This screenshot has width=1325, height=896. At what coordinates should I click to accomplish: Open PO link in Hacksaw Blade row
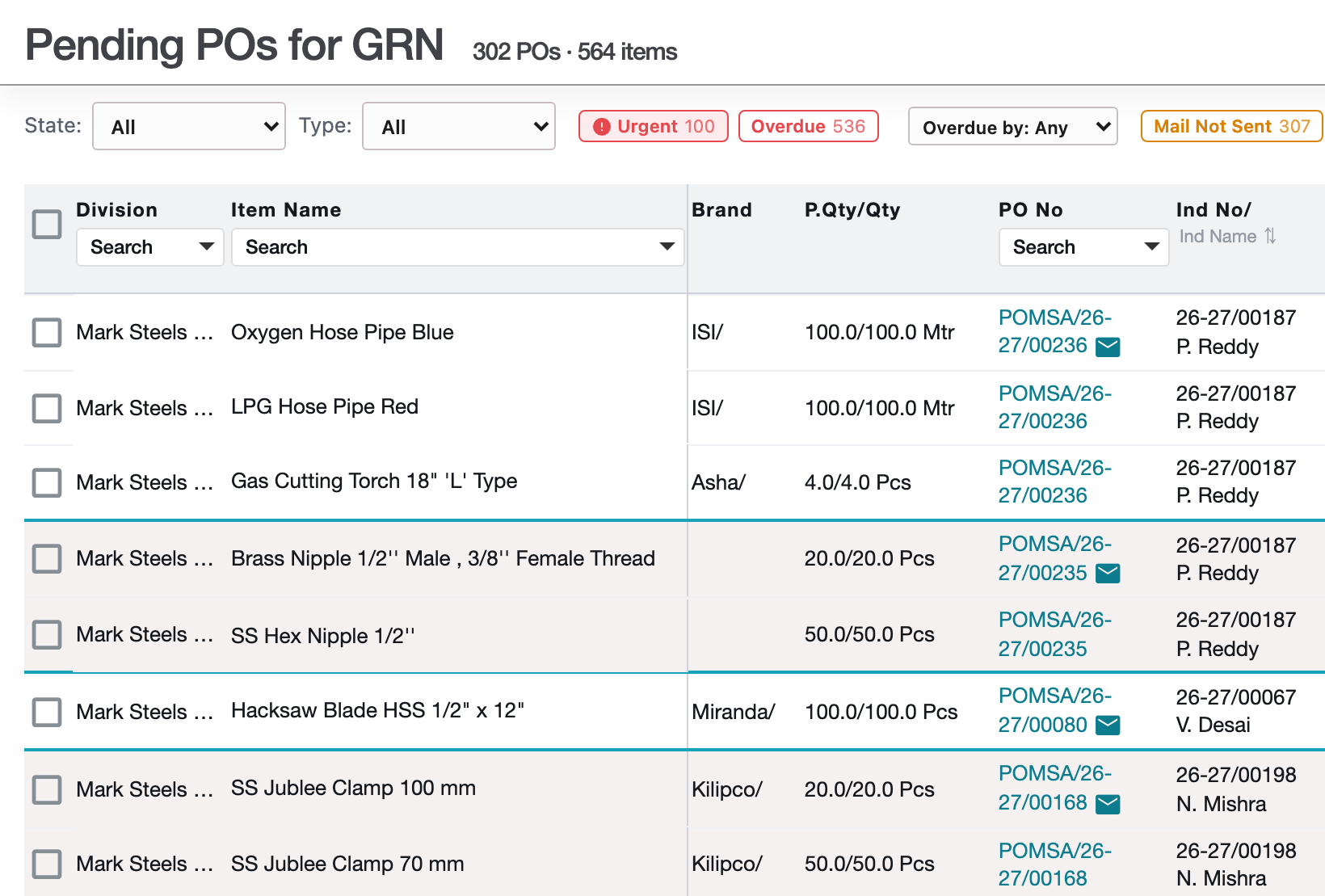(1054, 710)
